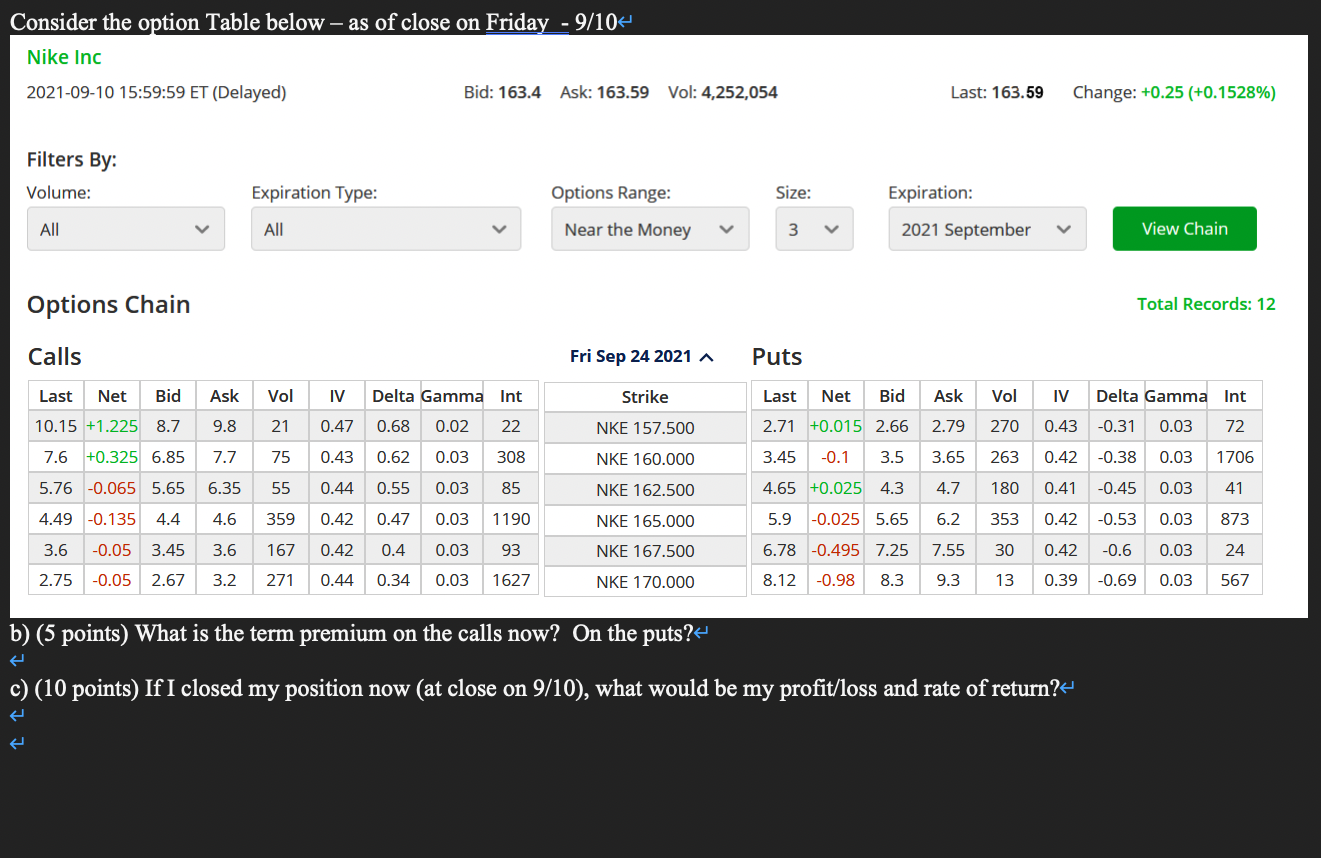Click the Nike Inc title
Viewport: 1321px width, 858px height.
coord(64,58)
